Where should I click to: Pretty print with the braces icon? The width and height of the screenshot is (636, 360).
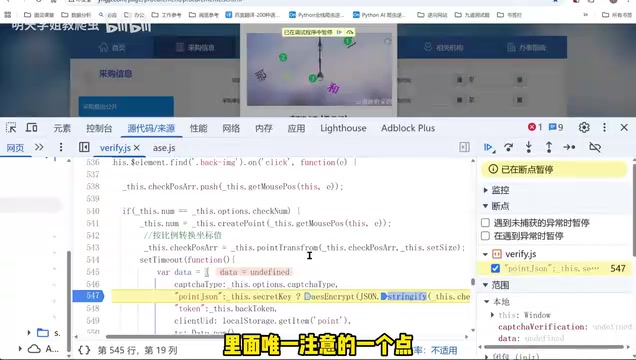point(84,350)
